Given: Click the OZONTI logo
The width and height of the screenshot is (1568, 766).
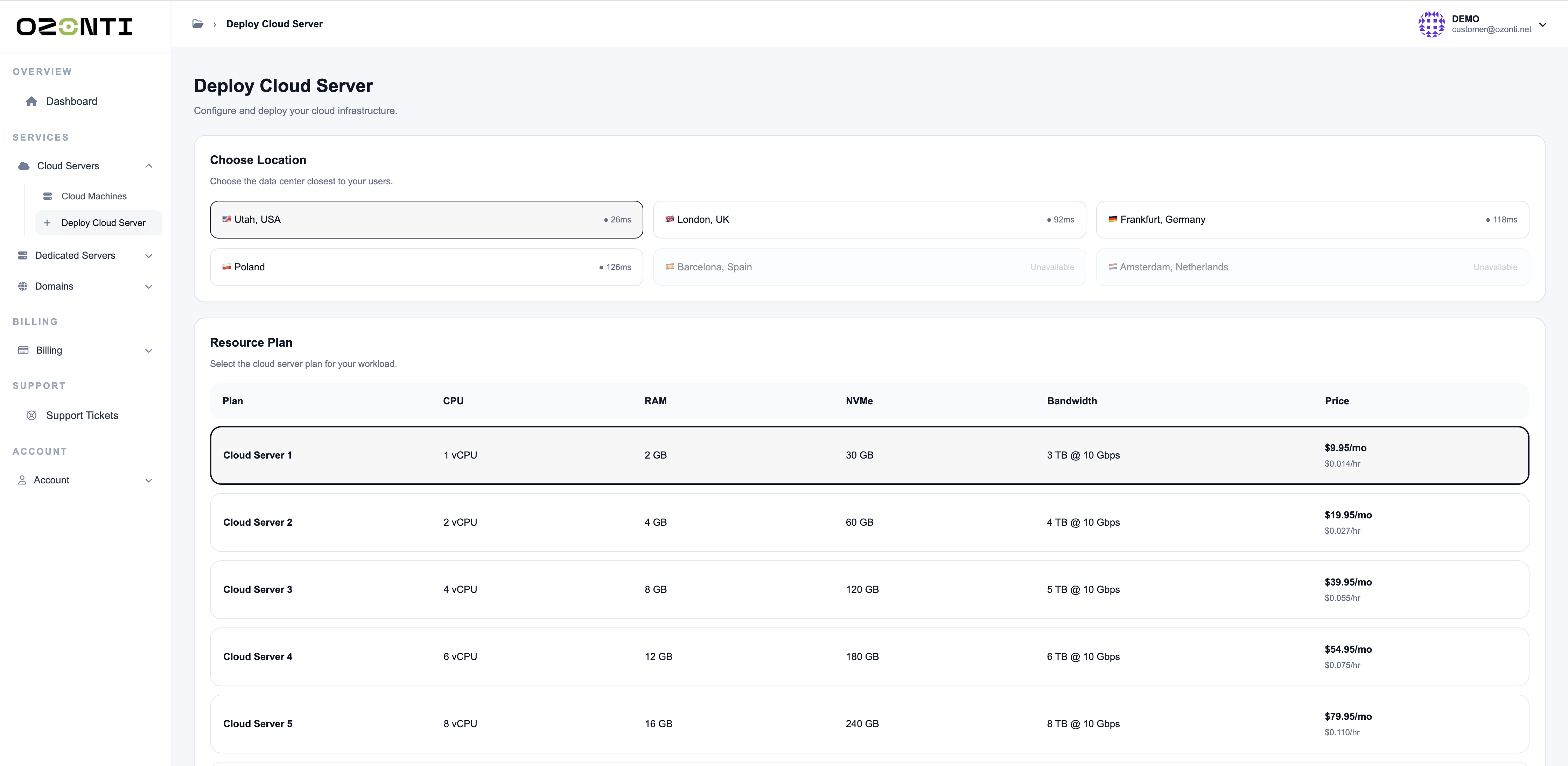Looking at the screenshot, I should pyautogui.click(x=74, y=26).
